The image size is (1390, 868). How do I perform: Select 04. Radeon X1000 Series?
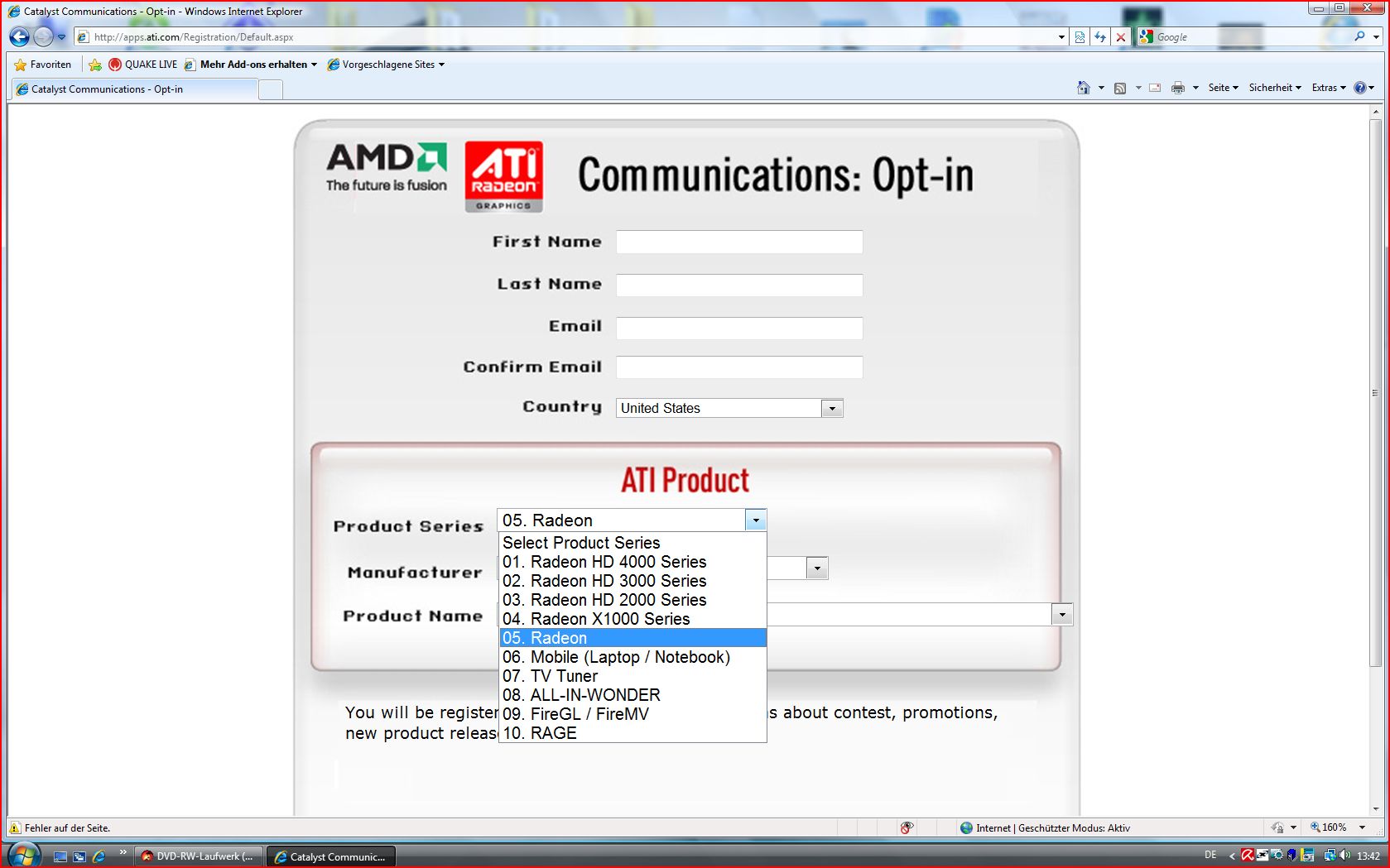coord(632,619)
